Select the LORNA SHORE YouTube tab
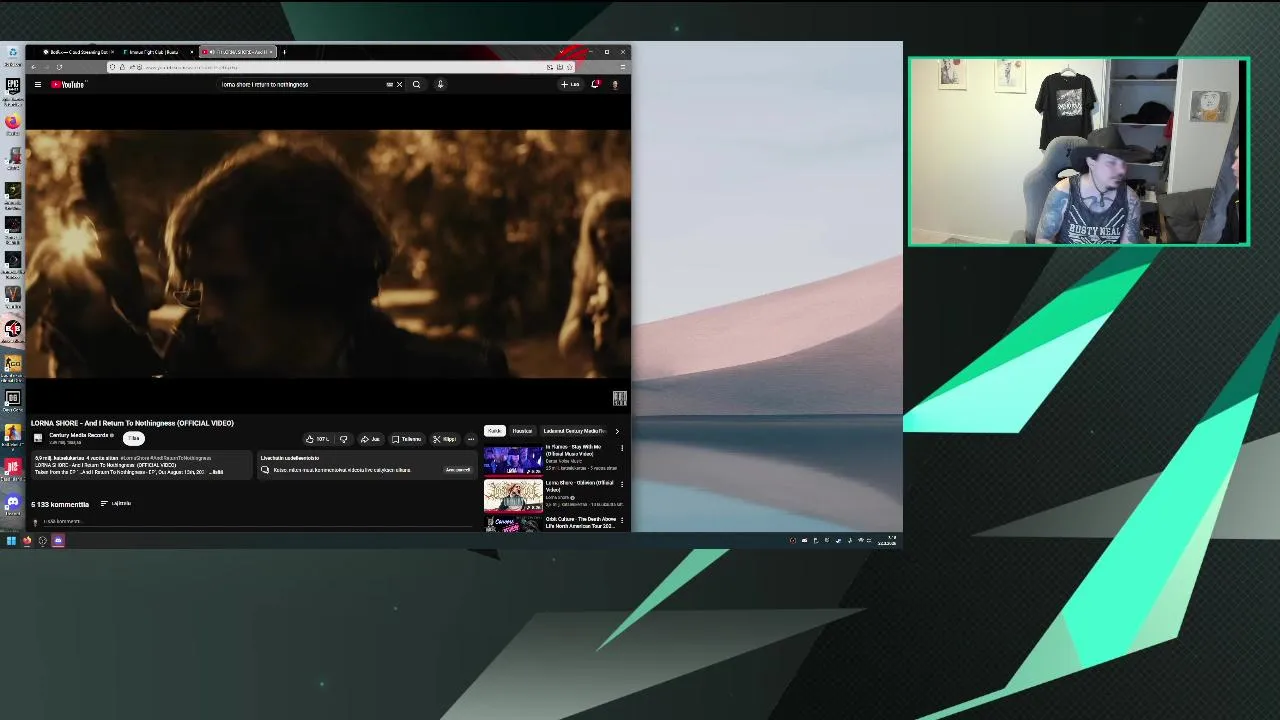 [237, 52]
